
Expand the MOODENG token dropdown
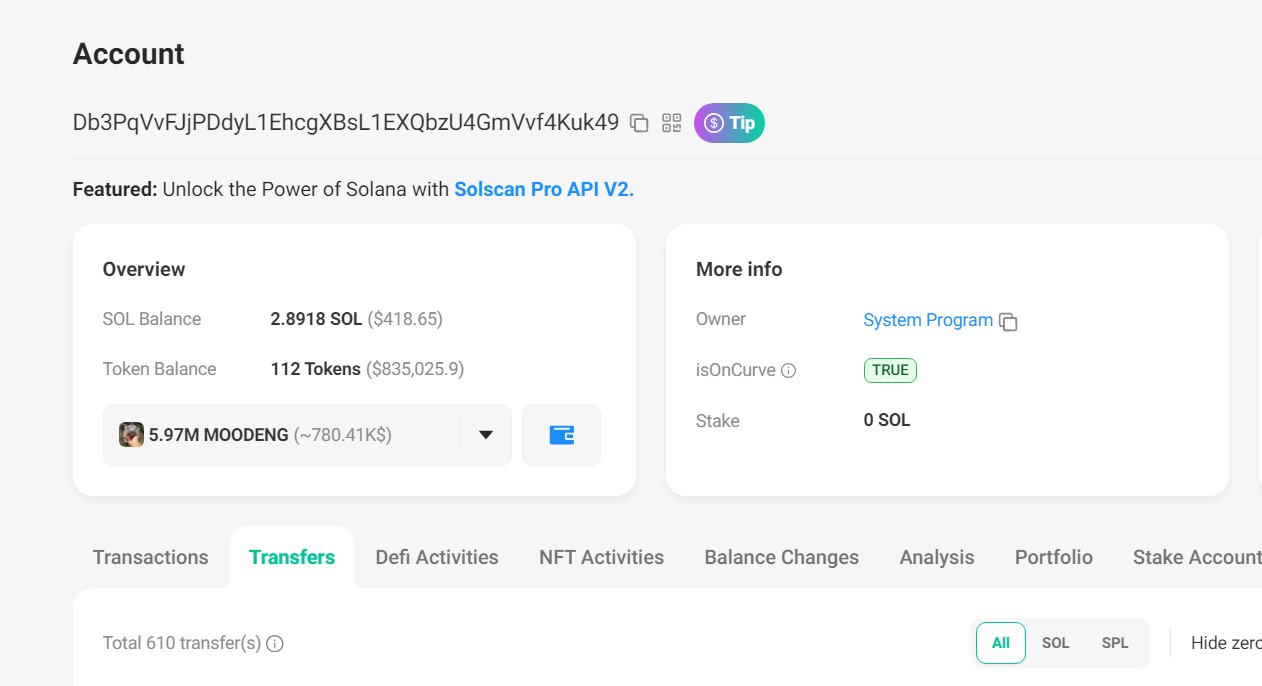(486, 435)
